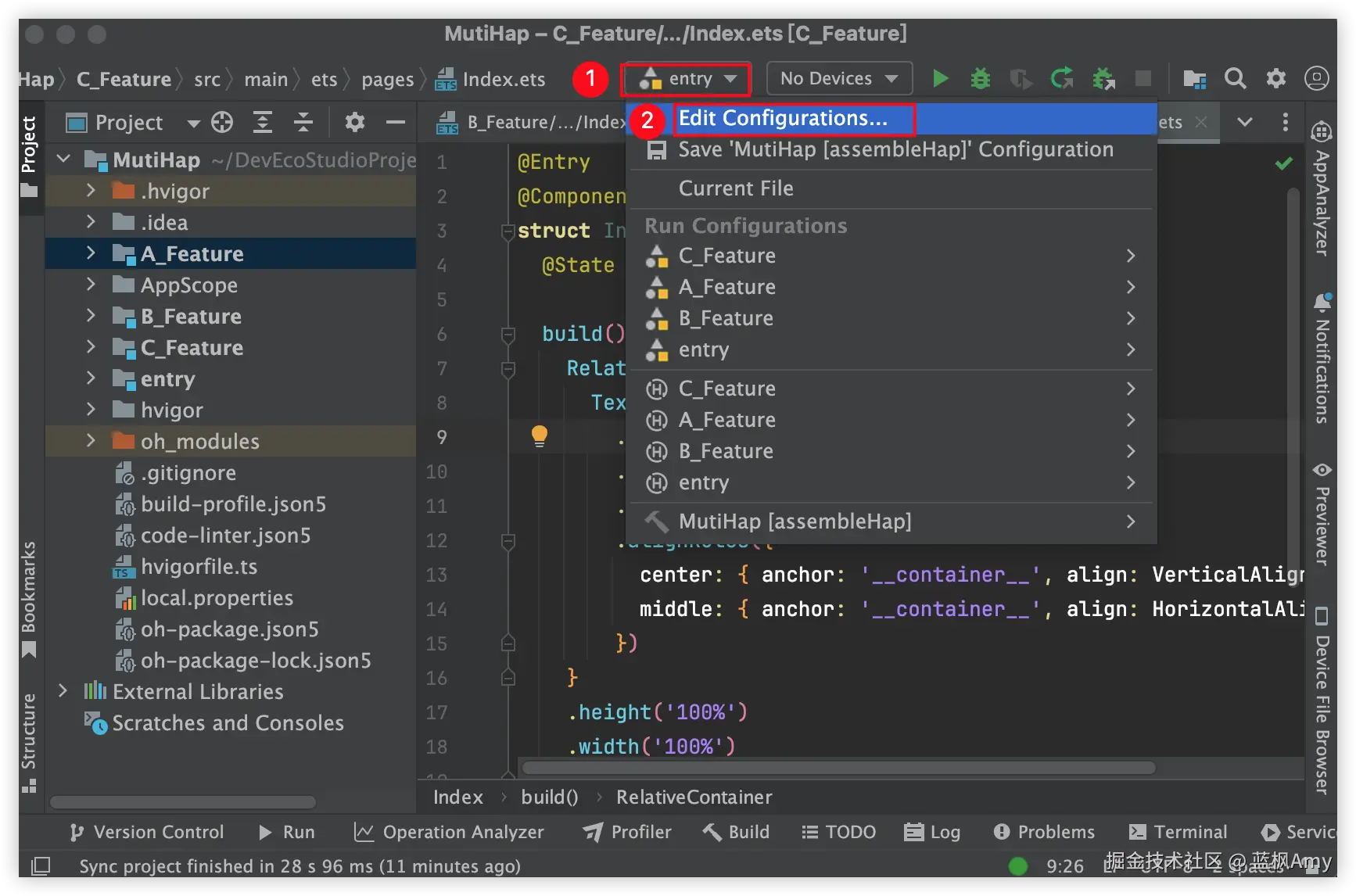Screen dimensions: 1356x896
Task: Click the green Run button in toolbar
Action: click(x=941, y=78)
